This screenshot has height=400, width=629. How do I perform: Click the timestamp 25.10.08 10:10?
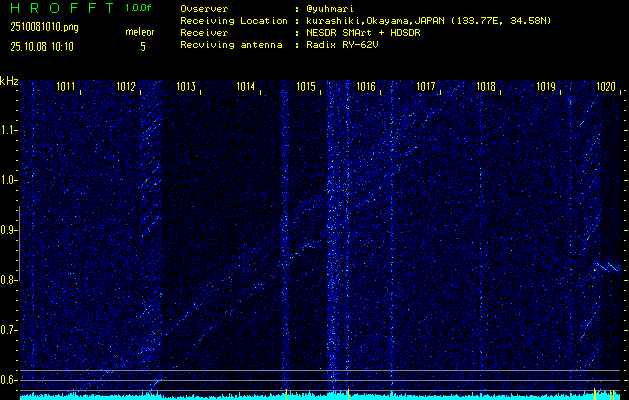tap(42, 47)
